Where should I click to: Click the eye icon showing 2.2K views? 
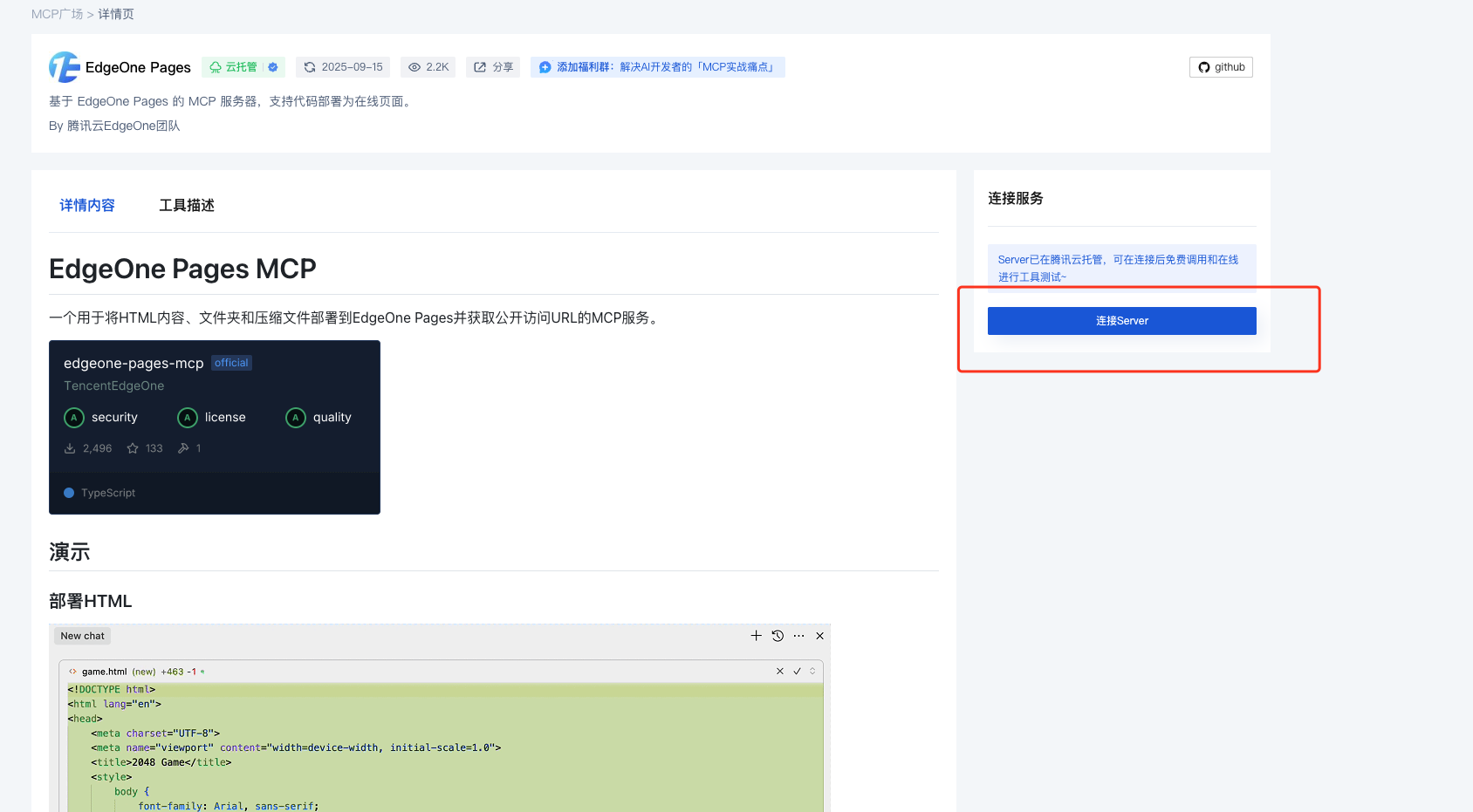pos(414,67)
